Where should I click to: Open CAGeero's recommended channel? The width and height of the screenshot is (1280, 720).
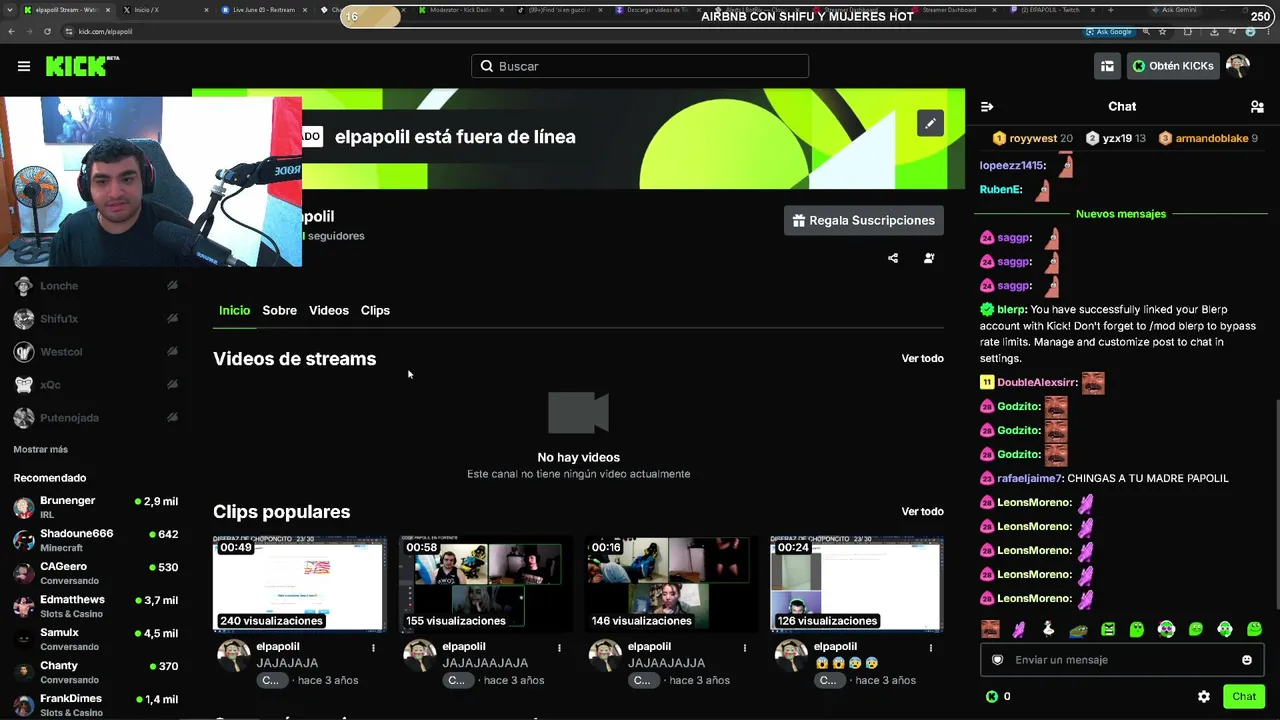[x=96, y=573]
